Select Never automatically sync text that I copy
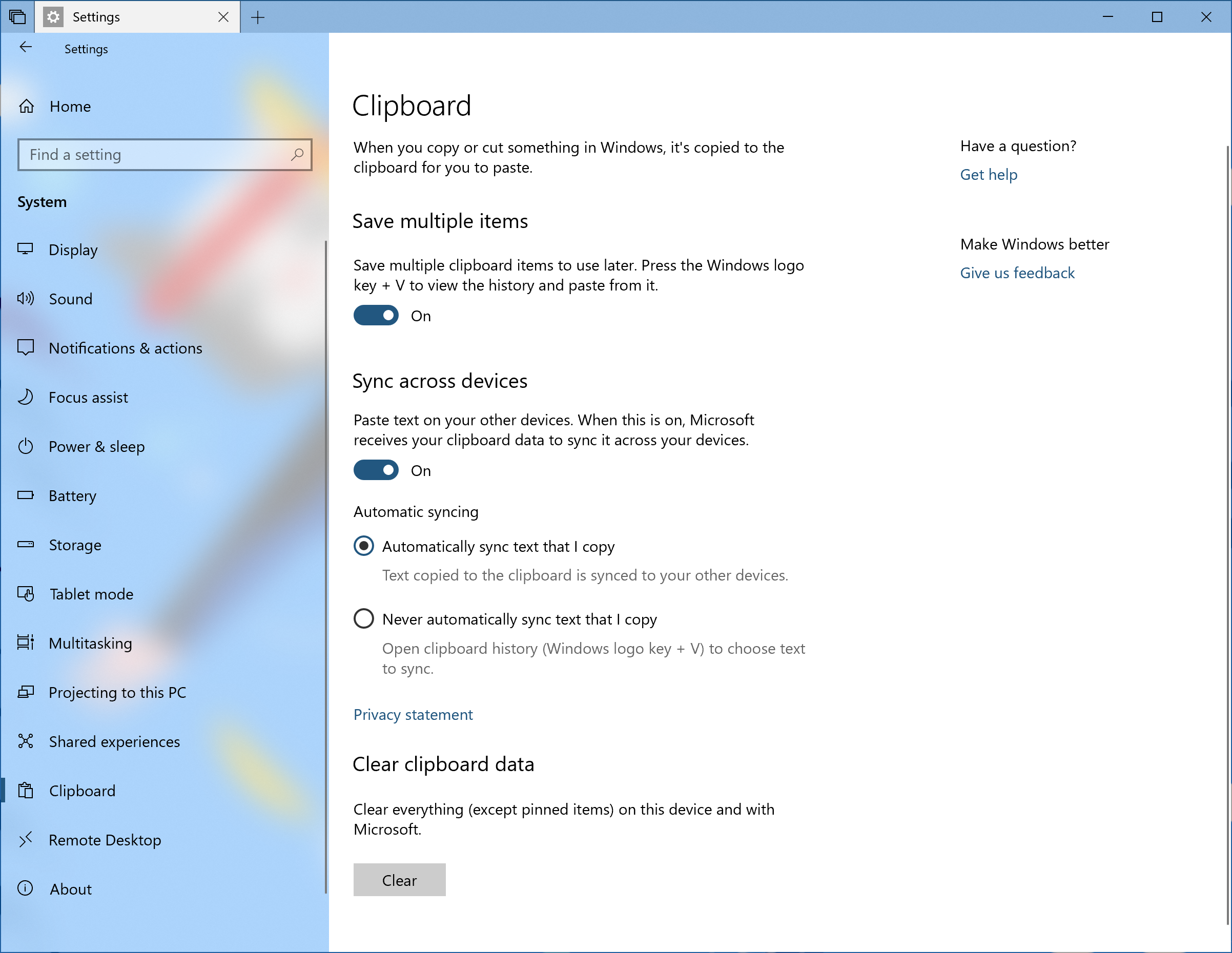Screen dimensions: 1232x953 364,618
